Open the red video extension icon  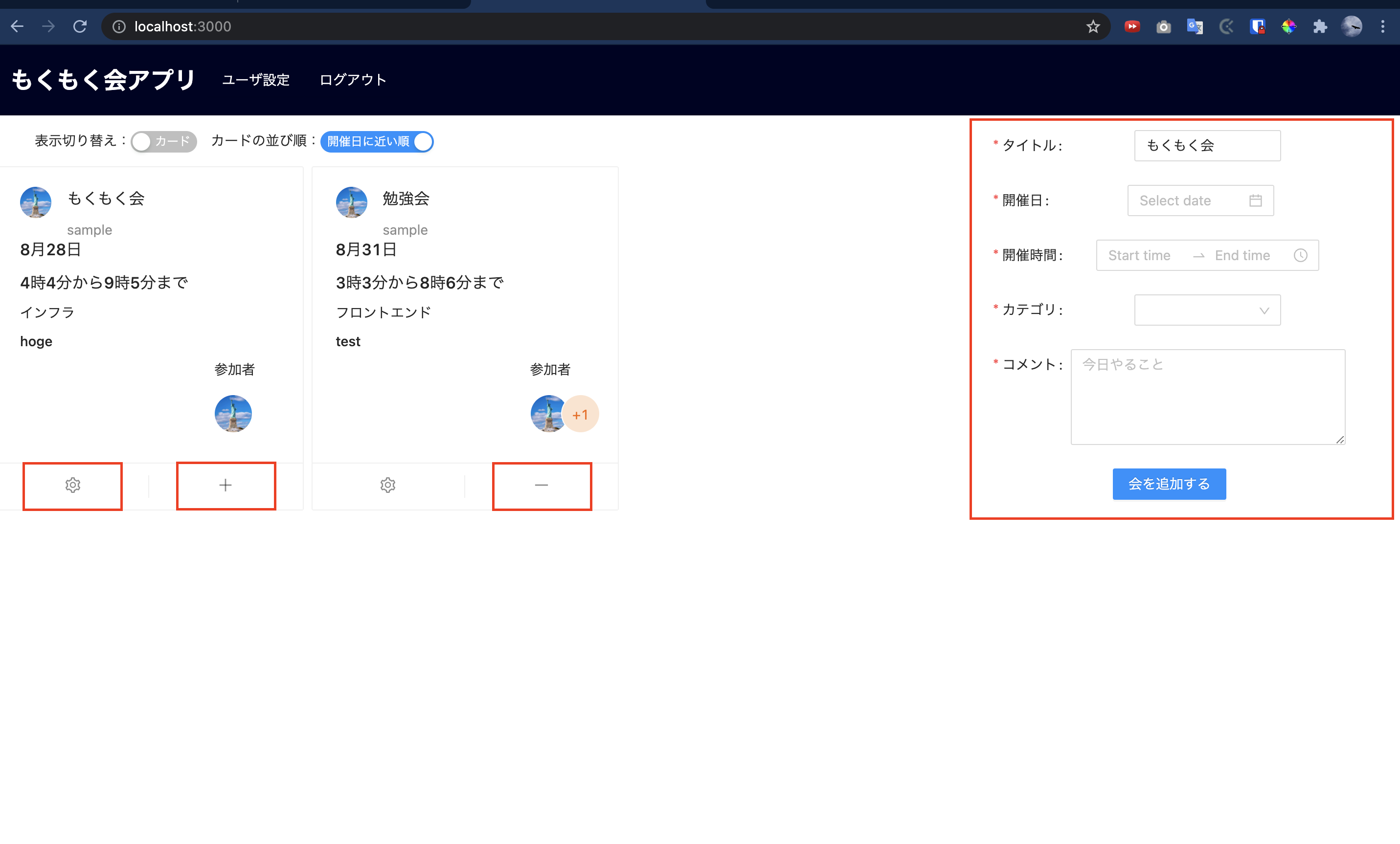1132,27
